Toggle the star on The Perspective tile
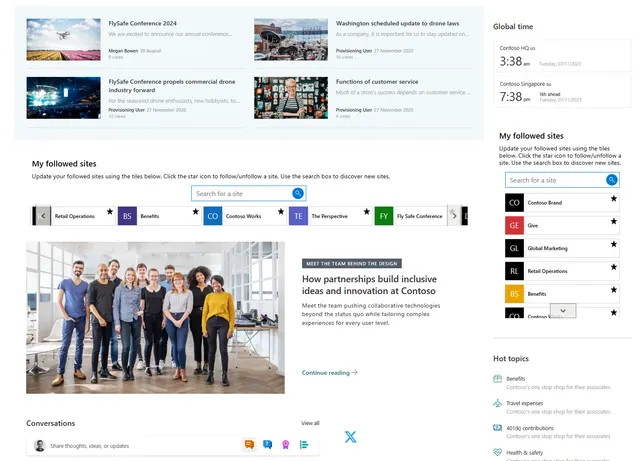Screen dimensions: 640x461 click(x=367, y=212)
